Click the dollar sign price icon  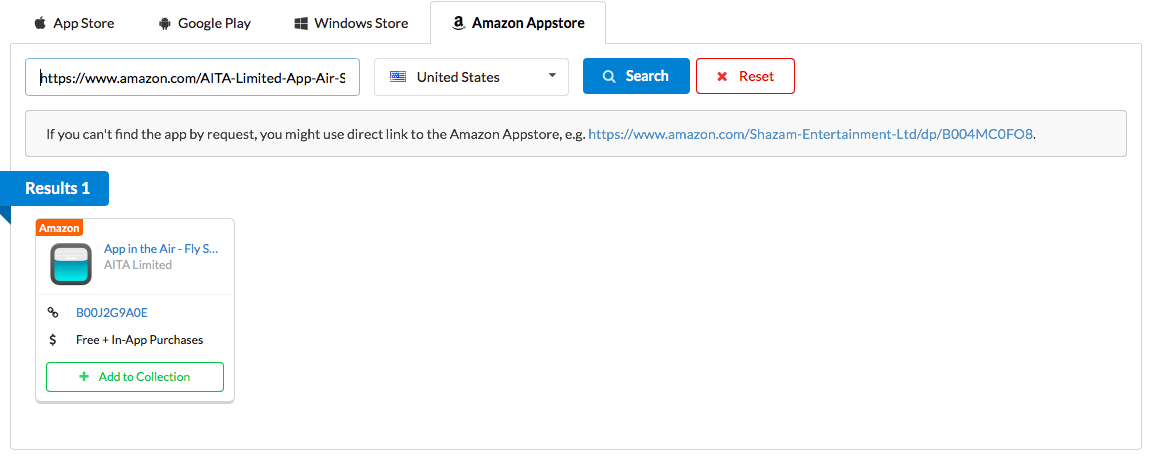coord(54,340)
